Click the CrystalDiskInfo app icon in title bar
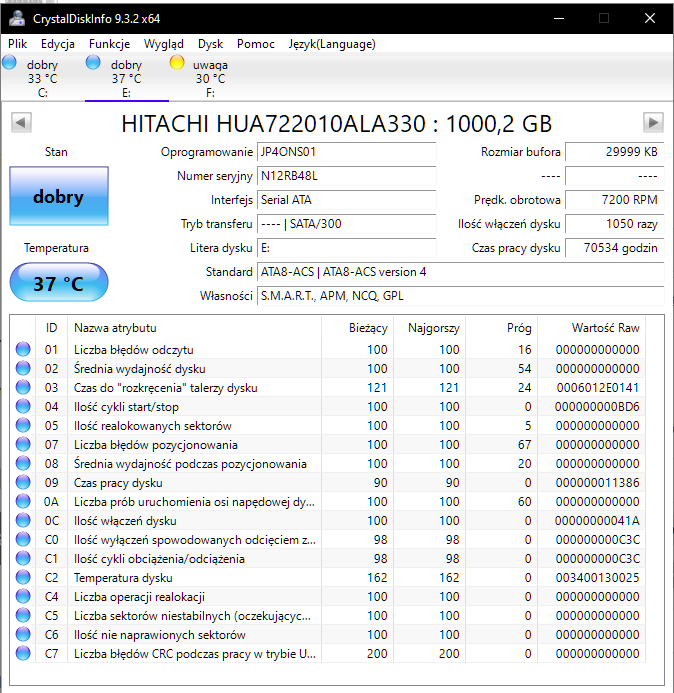Viewport: 674px width, 693px height. point(17,18)
